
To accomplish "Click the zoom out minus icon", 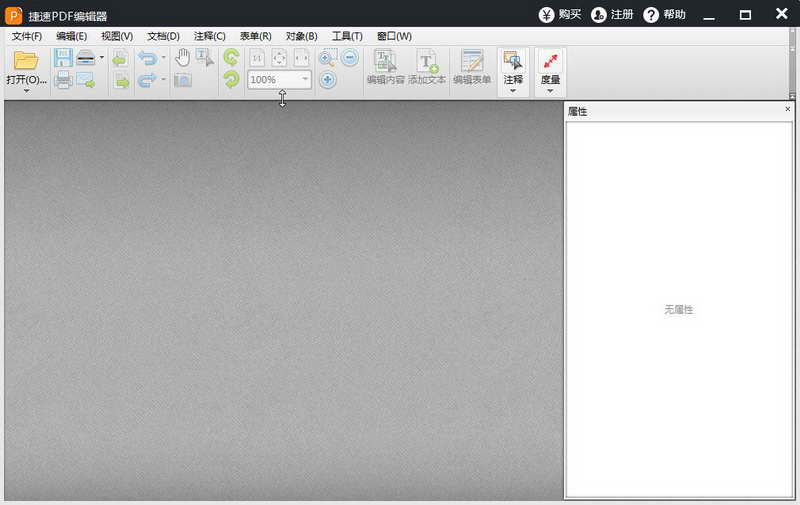I will tap(349, 58).
